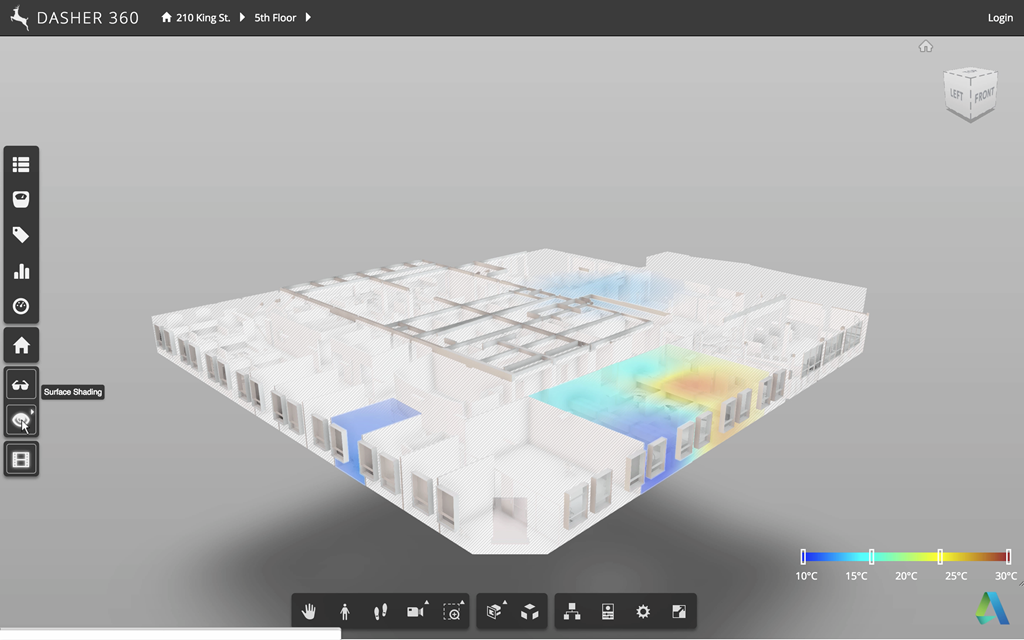Screen dimensions: 1024x640
Task: Select the Pan hand tool
Action: 309,612
